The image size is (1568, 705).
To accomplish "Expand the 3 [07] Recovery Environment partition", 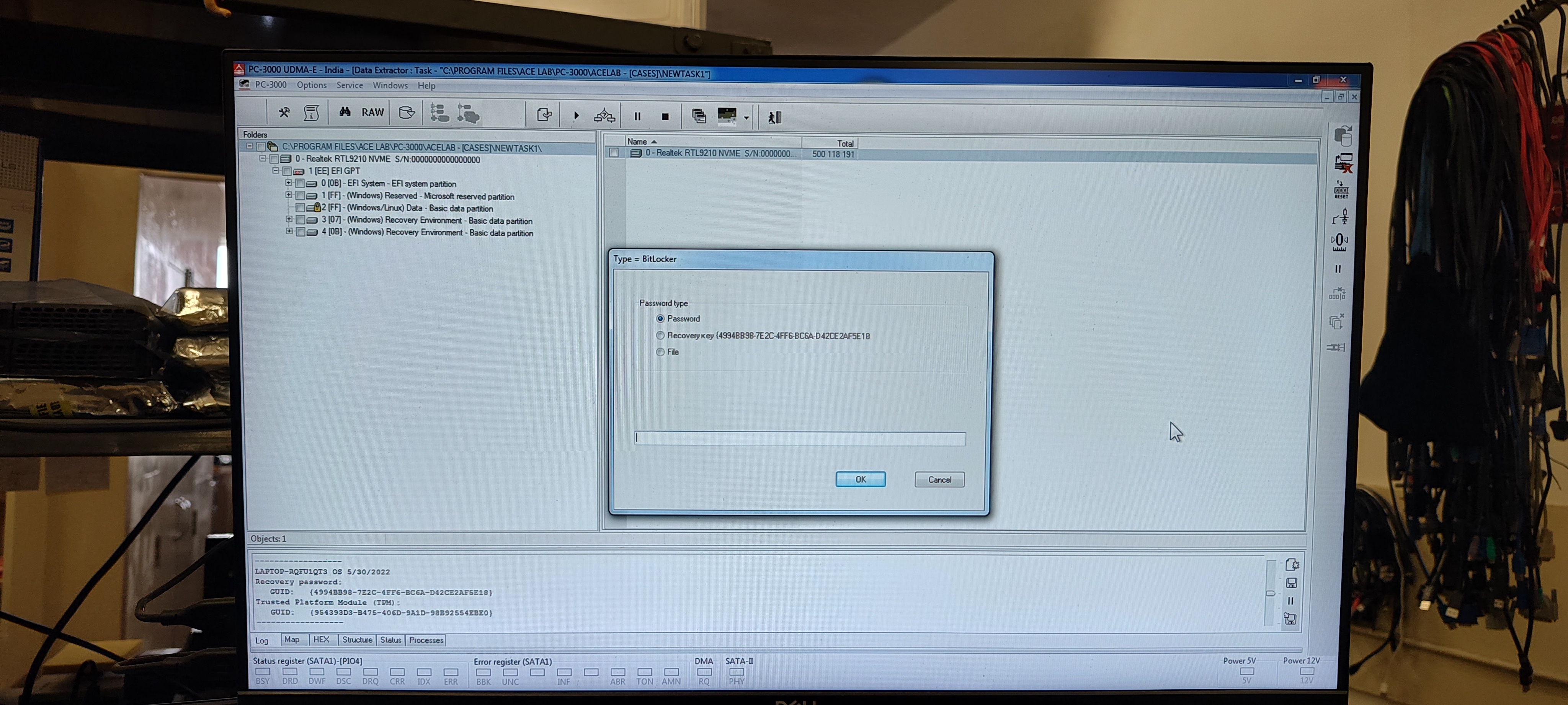I will click(x=289, y=219).
